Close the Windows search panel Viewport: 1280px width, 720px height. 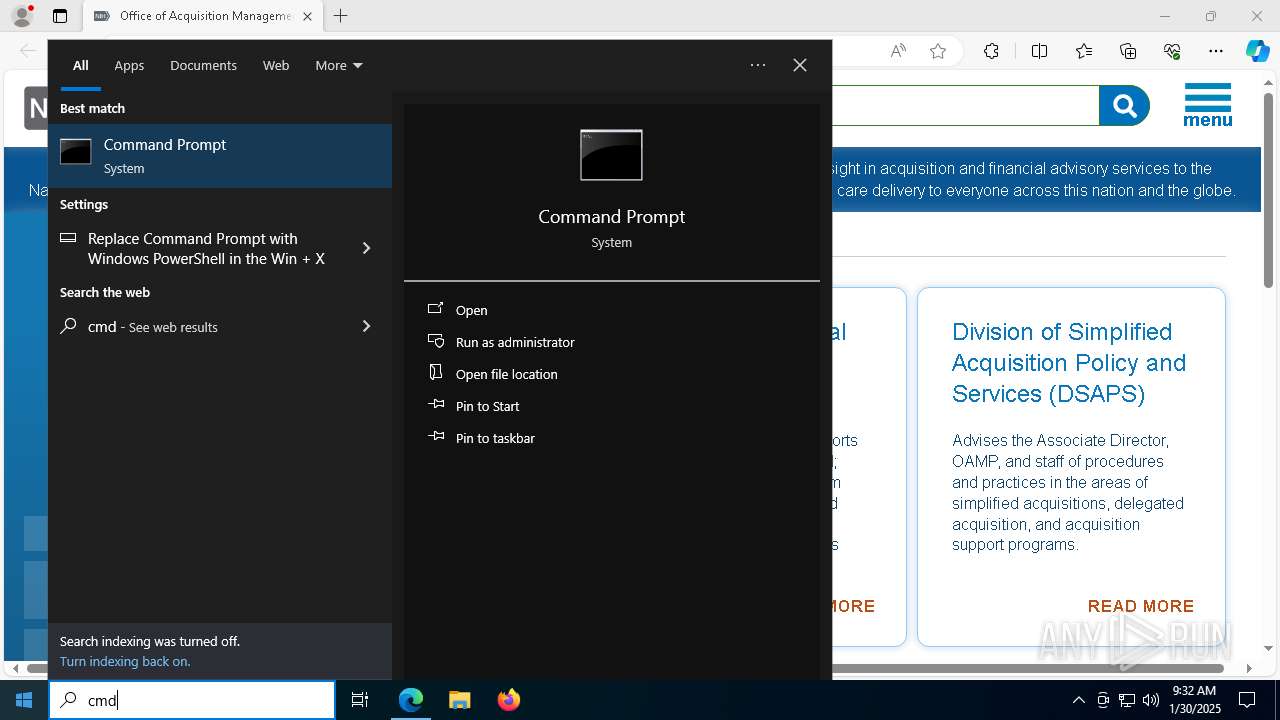point(800,65)
